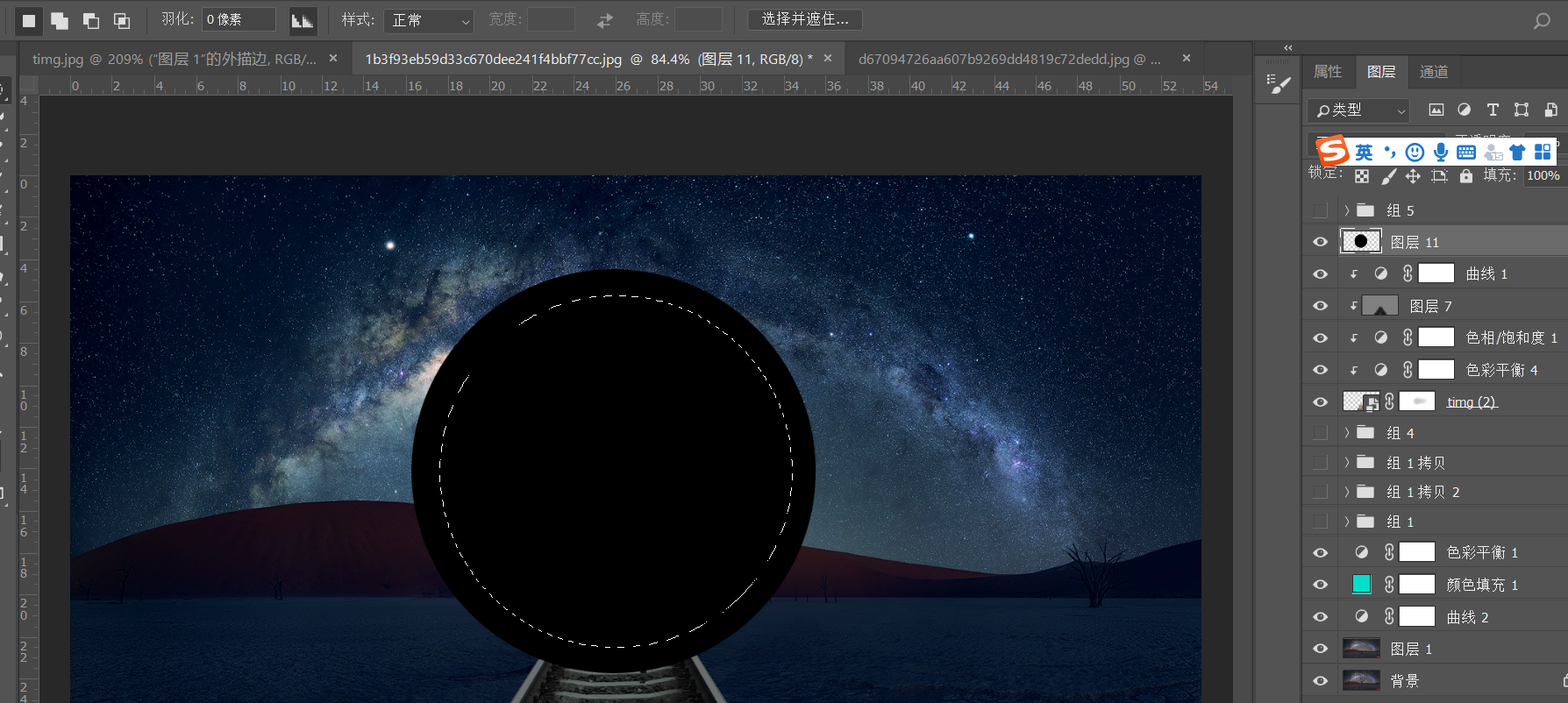Select the New Selection mode icon
1568x703 pixels.
(29, 19)
